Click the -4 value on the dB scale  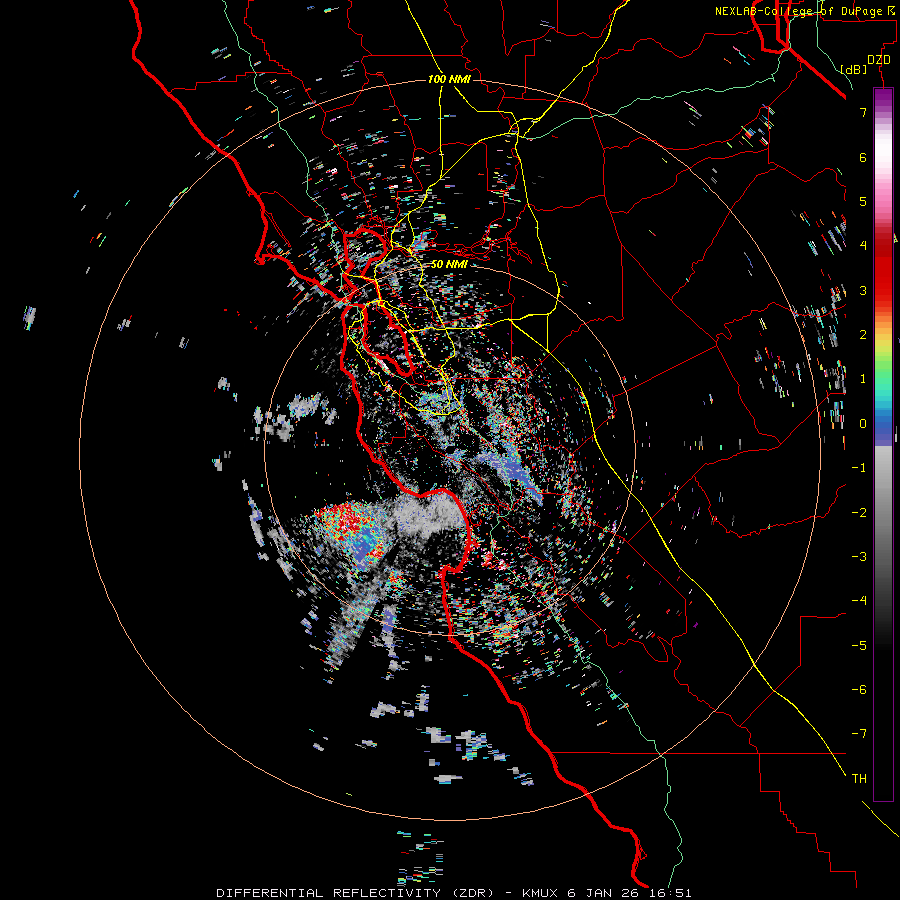click(859, 601)
